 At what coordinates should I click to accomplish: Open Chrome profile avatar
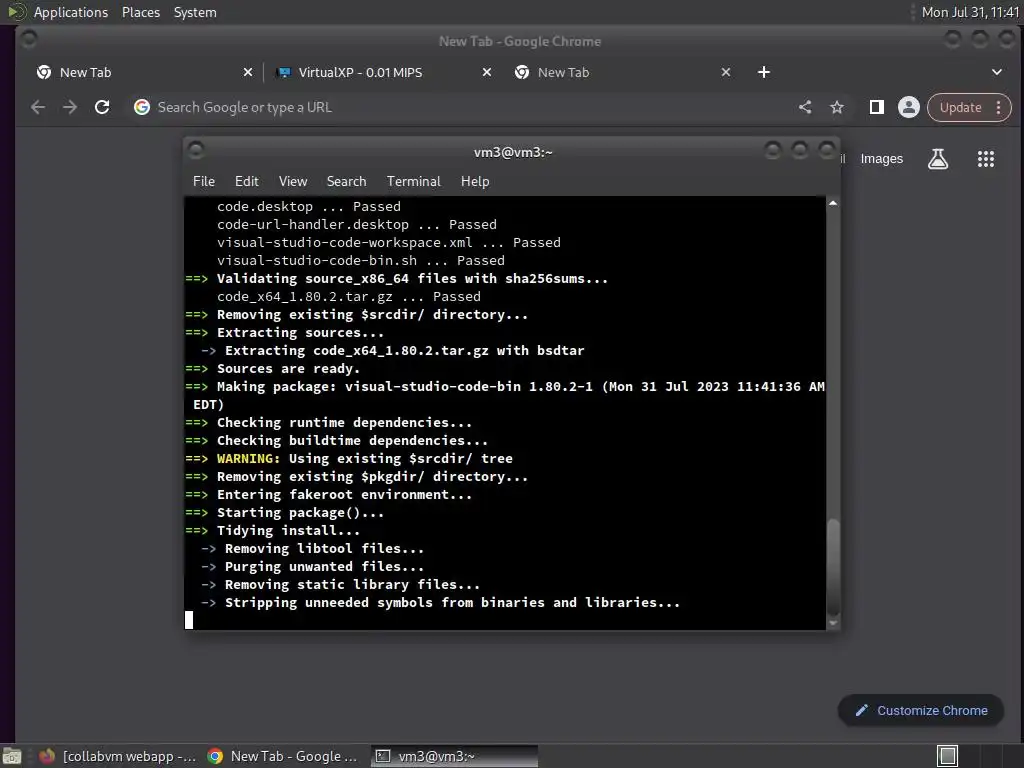click(x=908, y=107)
